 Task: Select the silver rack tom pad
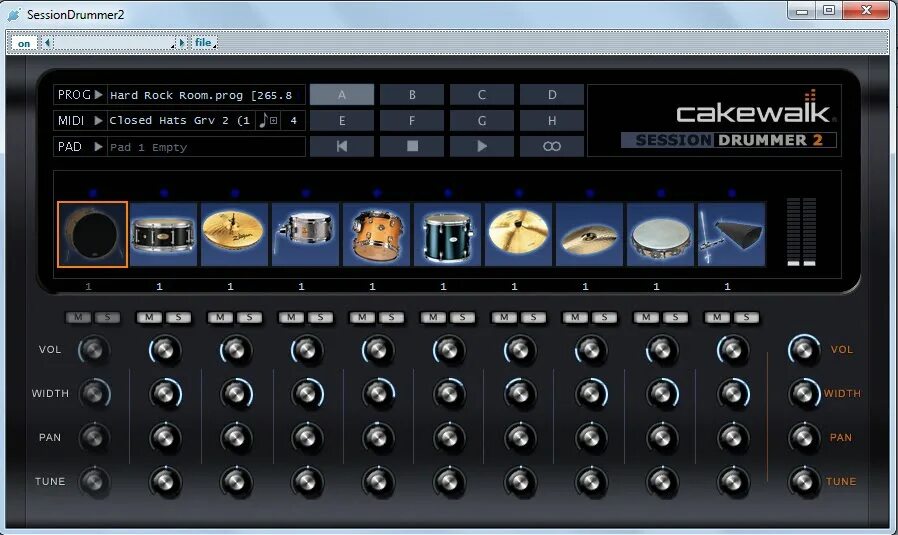306,234
